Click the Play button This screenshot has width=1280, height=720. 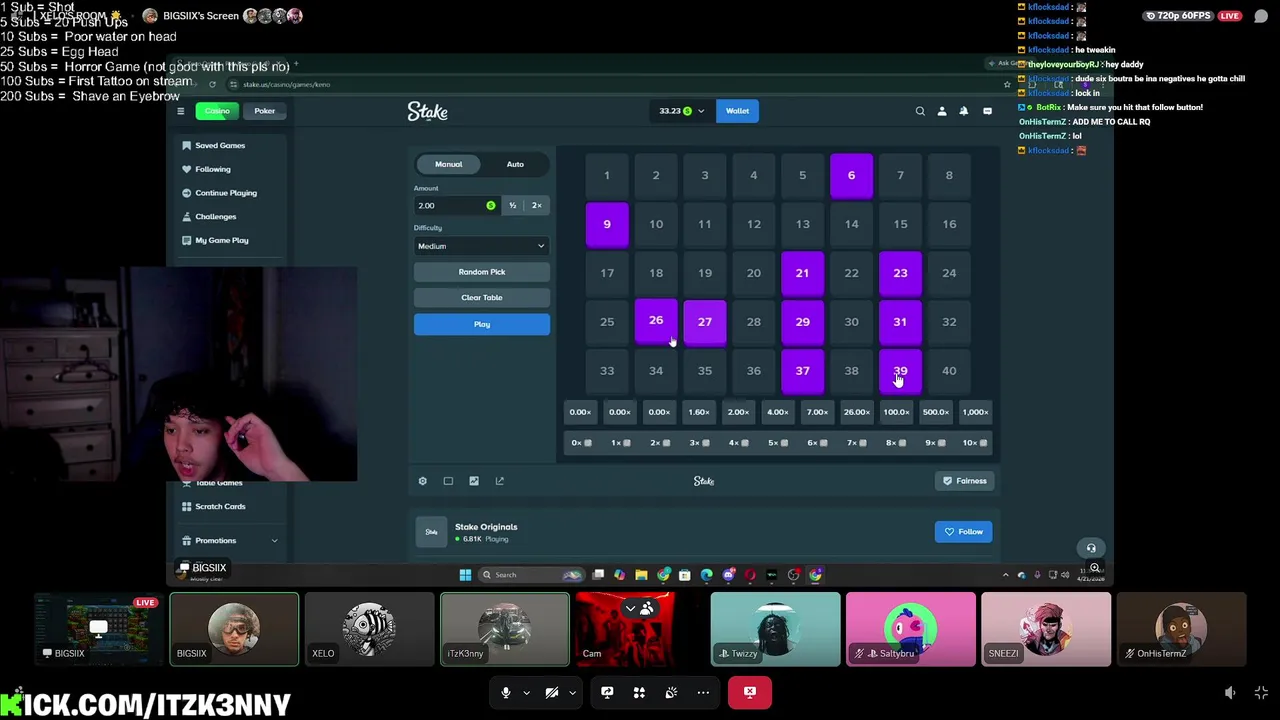pos(481,324)
